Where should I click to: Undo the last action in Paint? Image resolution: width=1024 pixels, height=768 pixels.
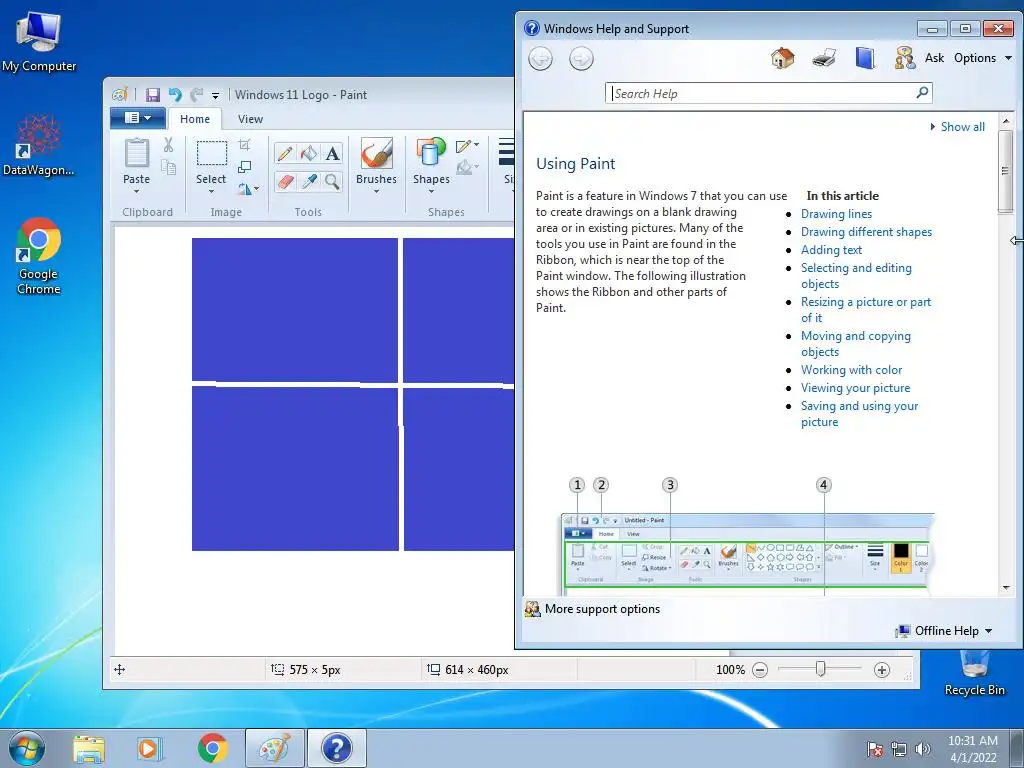(175, 95)
